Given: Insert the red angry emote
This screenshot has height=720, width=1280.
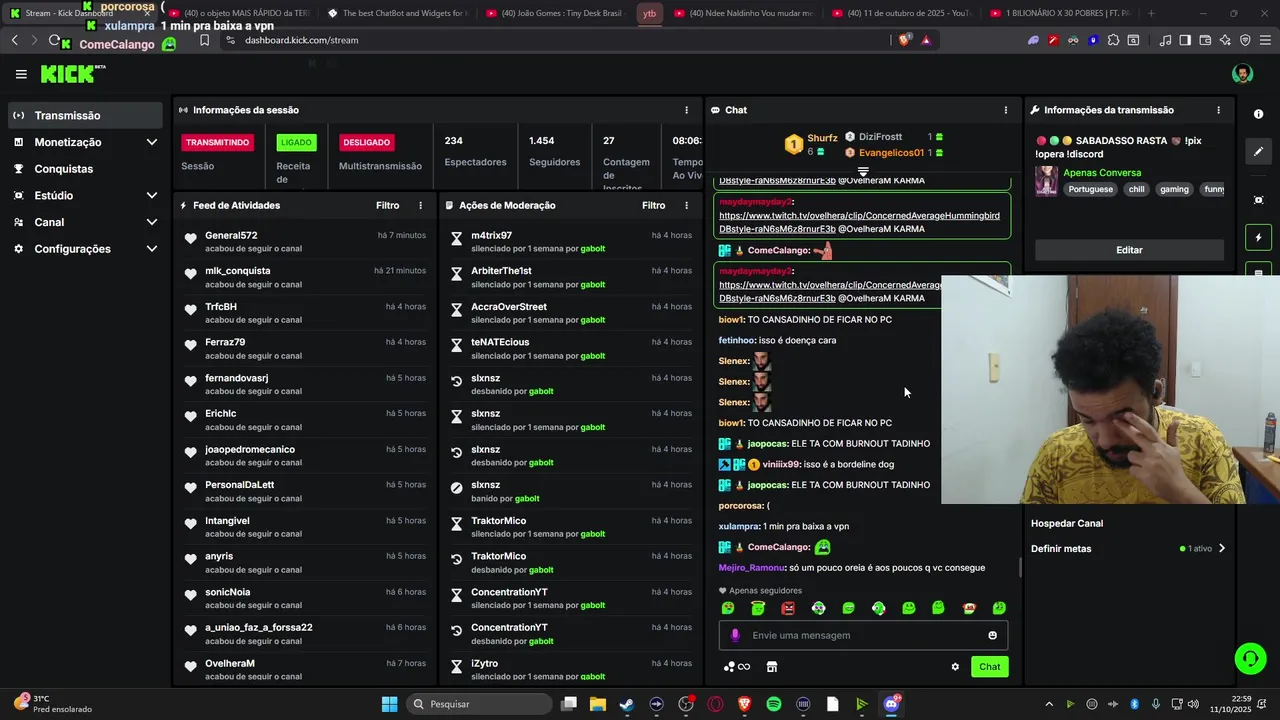Looking at the screenshot, I should 788,608.
